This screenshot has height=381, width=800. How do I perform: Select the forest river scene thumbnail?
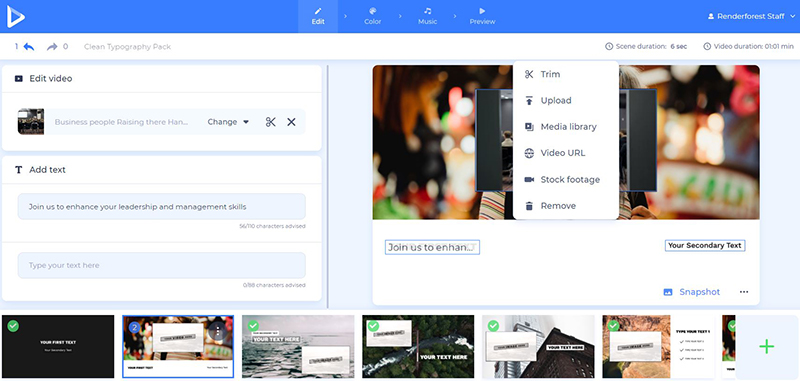[418, 346]
